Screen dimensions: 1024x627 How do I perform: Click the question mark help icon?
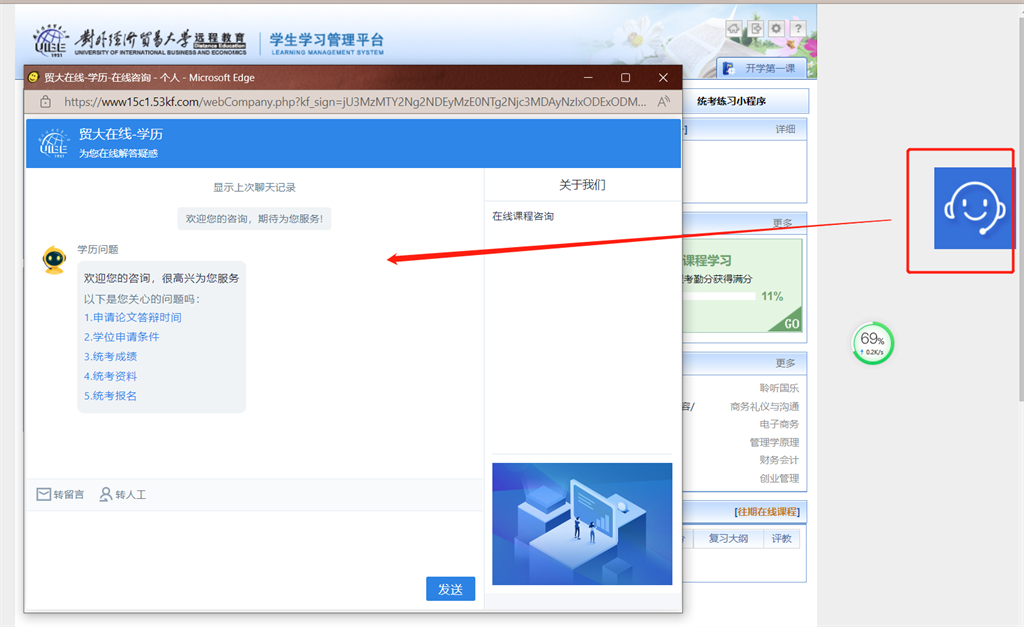[798, 29]
